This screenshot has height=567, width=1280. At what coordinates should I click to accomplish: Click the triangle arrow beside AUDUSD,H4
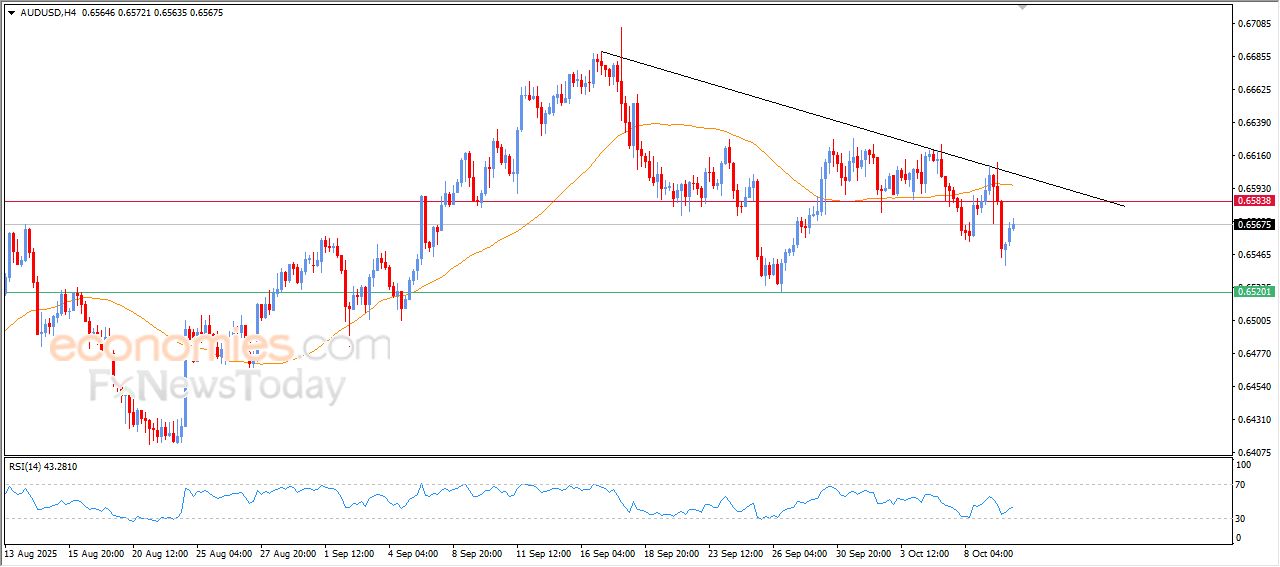11,13
